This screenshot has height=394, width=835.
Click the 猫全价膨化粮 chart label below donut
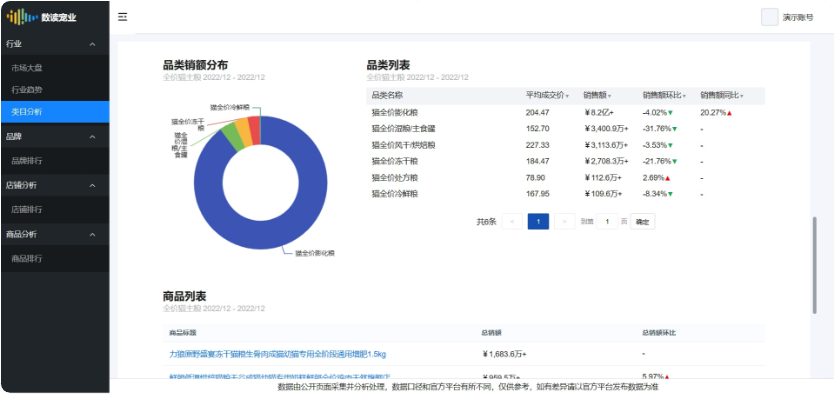[315, 253]
